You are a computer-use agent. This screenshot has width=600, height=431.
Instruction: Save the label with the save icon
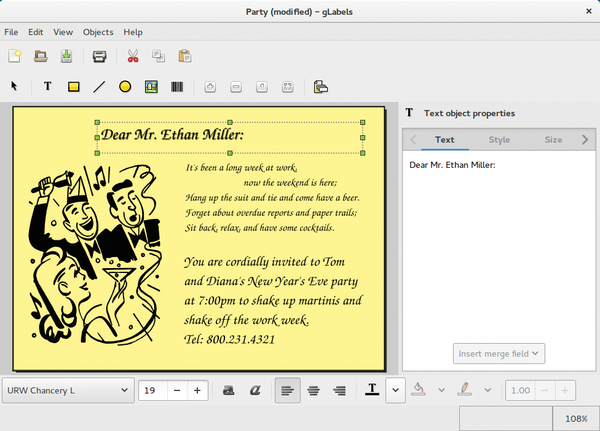(66, 56)
